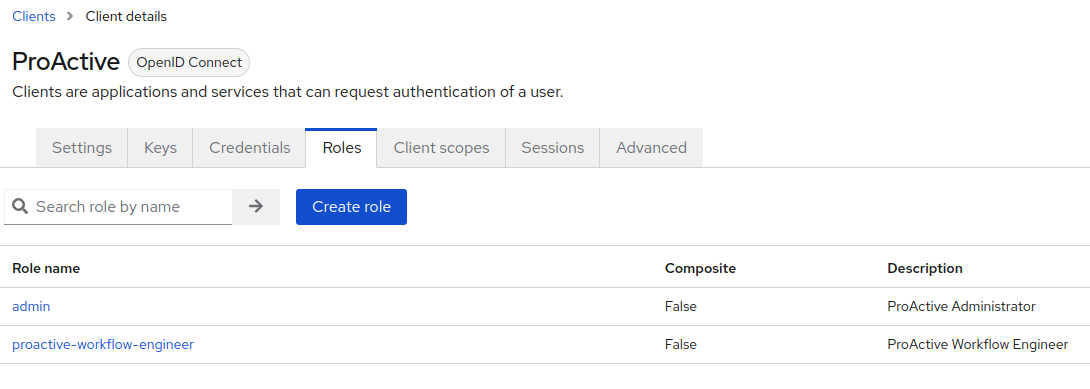Switch to the Keys tab
The height and width of the screenshot is (389, 1090).
click(161, 148)
